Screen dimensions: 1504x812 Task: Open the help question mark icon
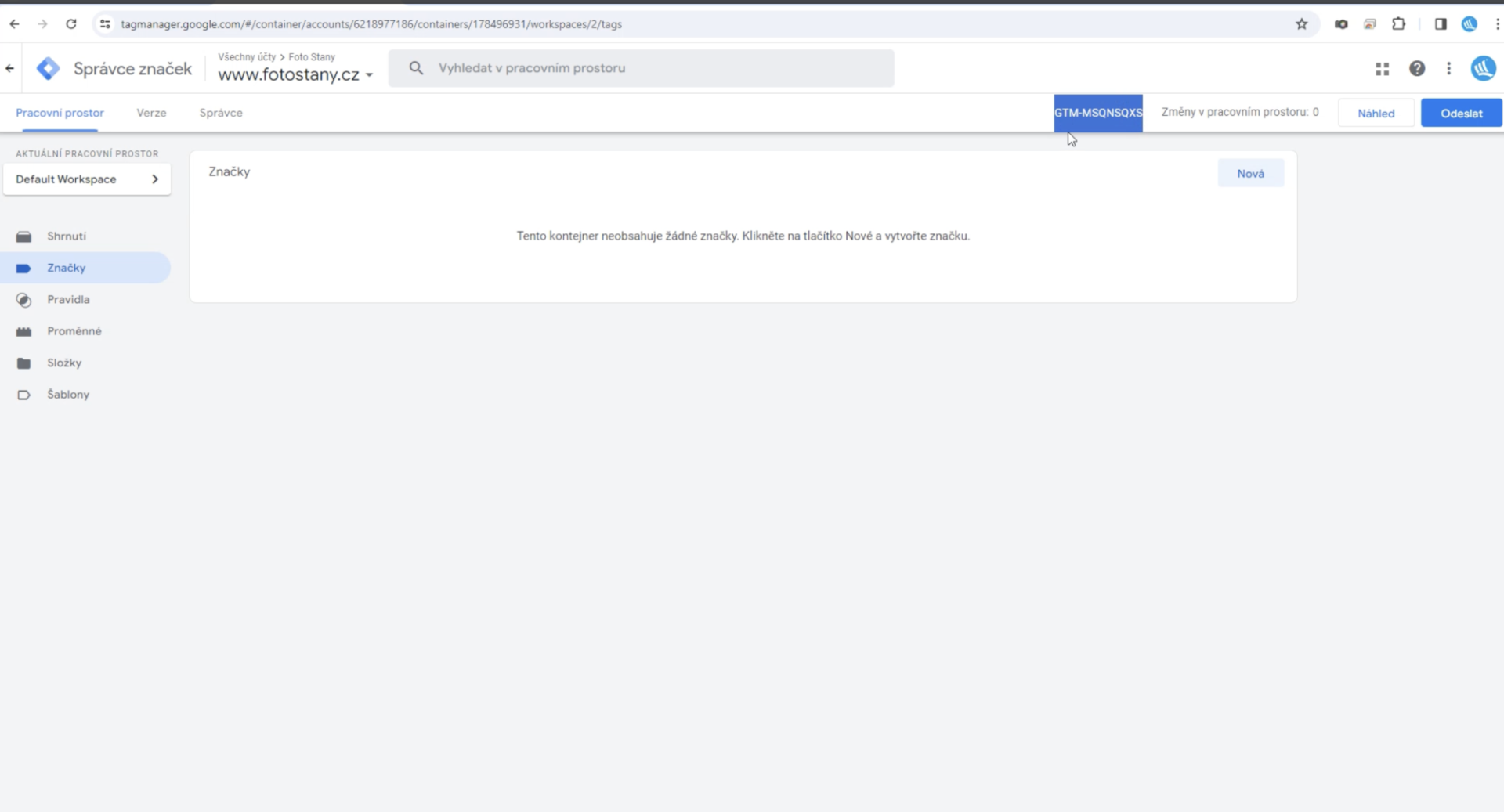1417,68
